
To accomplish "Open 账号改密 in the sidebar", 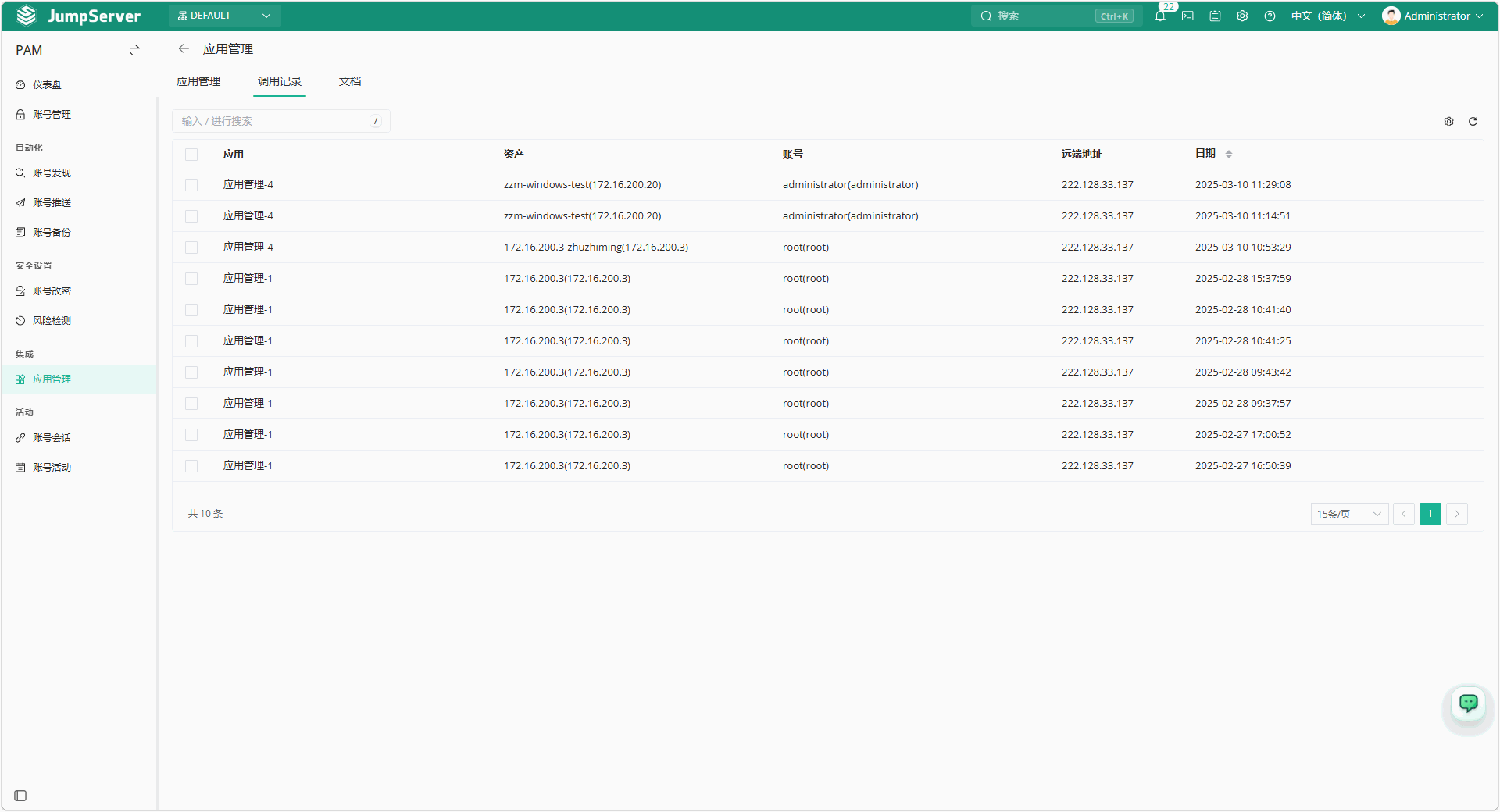I will (52, 290).
